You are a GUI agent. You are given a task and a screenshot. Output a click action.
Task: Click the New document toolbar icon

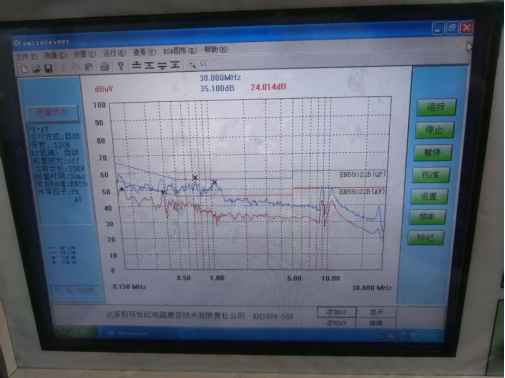click(x=24, y=69)
